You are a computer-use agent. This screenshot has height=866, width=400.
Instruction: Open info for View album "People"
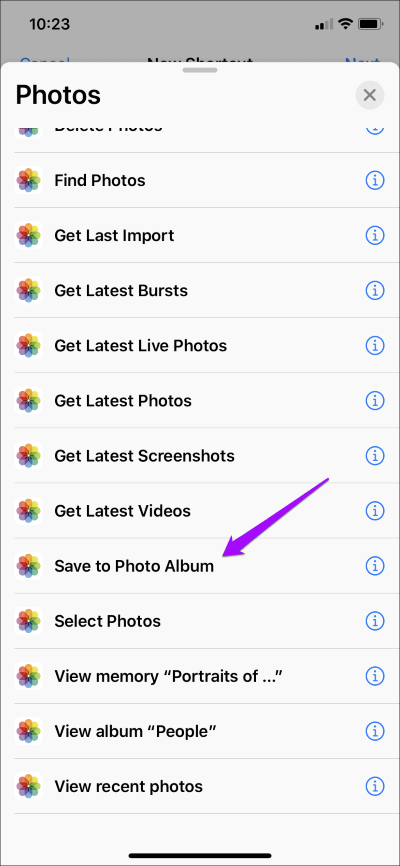click(x=375, y=731)
